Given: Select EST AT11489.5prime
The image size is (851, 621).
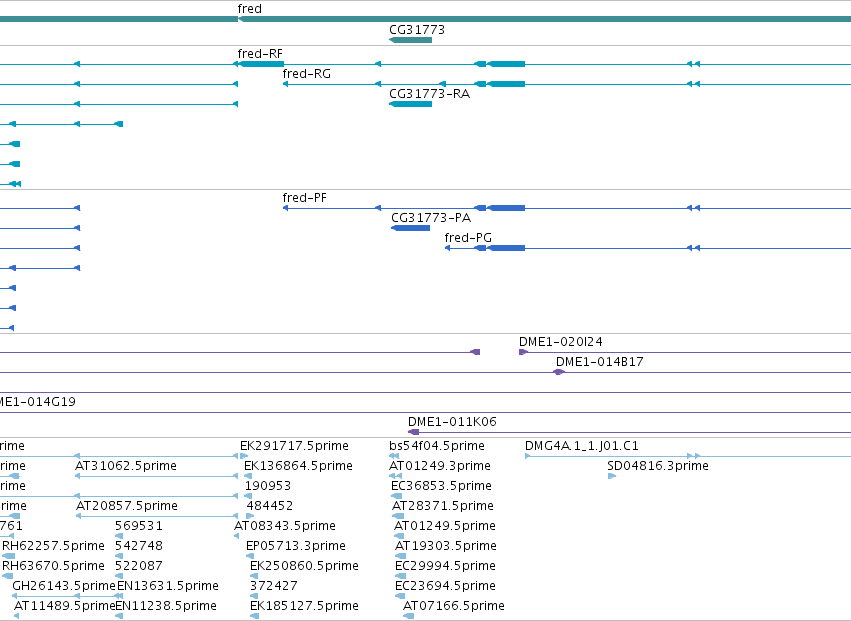Looking at the screenshot, I should tap(65, 606).
